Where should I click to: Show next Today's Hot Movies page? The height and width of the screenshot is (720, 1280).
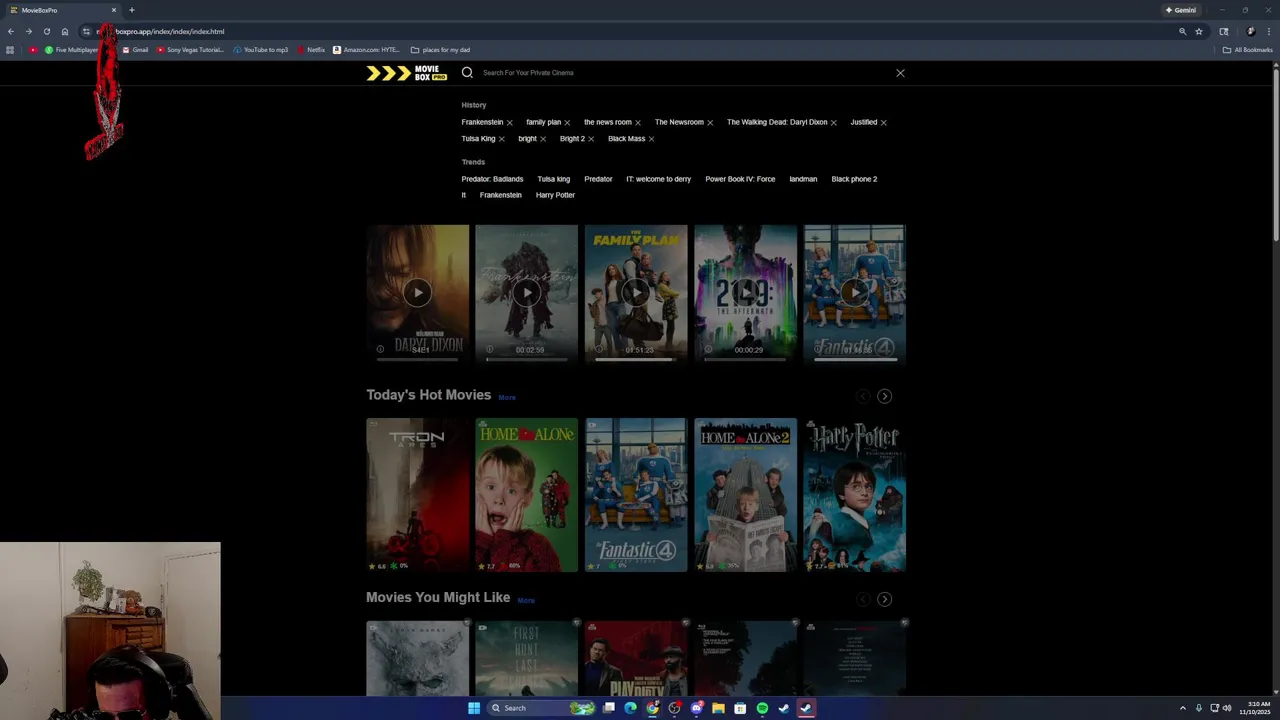(x=884, y=396)
